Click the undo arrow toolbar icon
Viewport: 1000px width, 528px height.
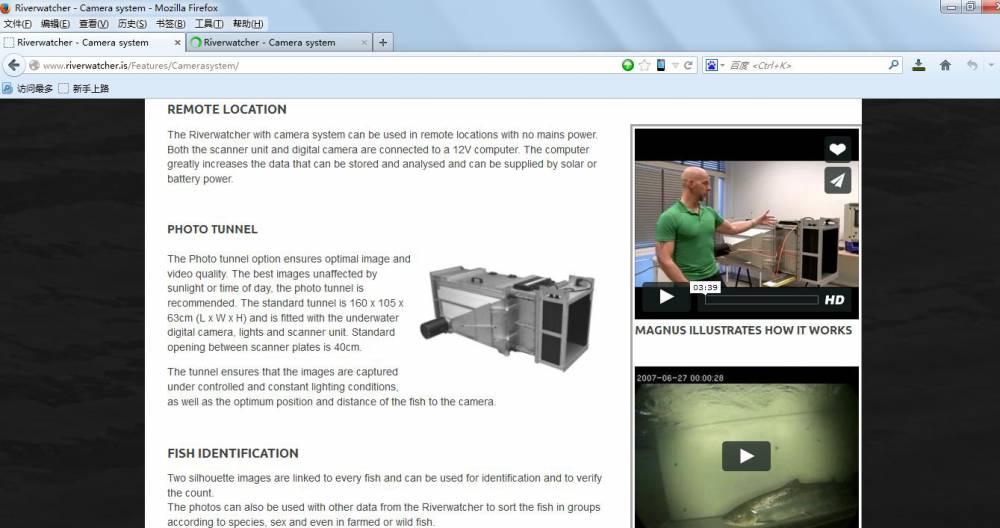pyautogui.click(x=972, y=65)
